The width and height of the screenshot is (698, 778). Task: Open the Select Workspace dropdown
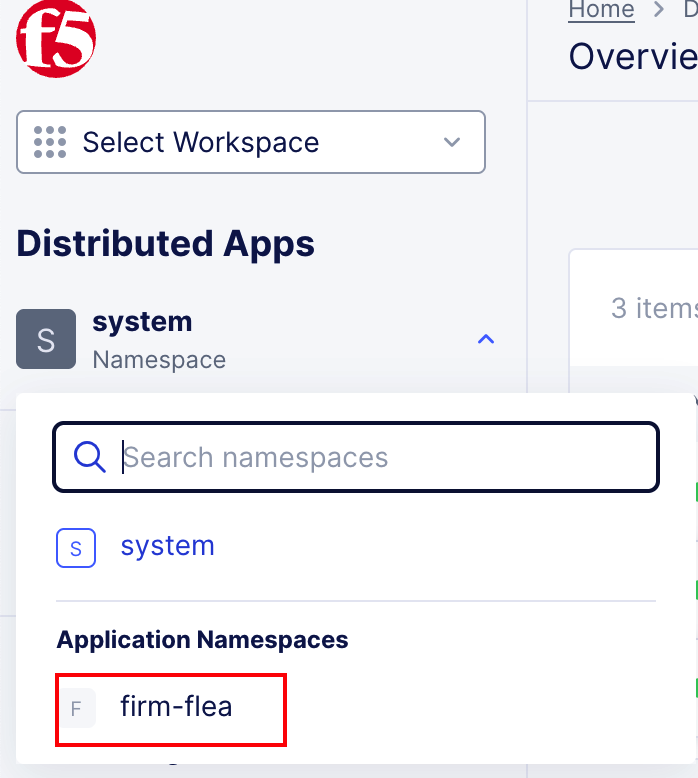pos(251,142)
